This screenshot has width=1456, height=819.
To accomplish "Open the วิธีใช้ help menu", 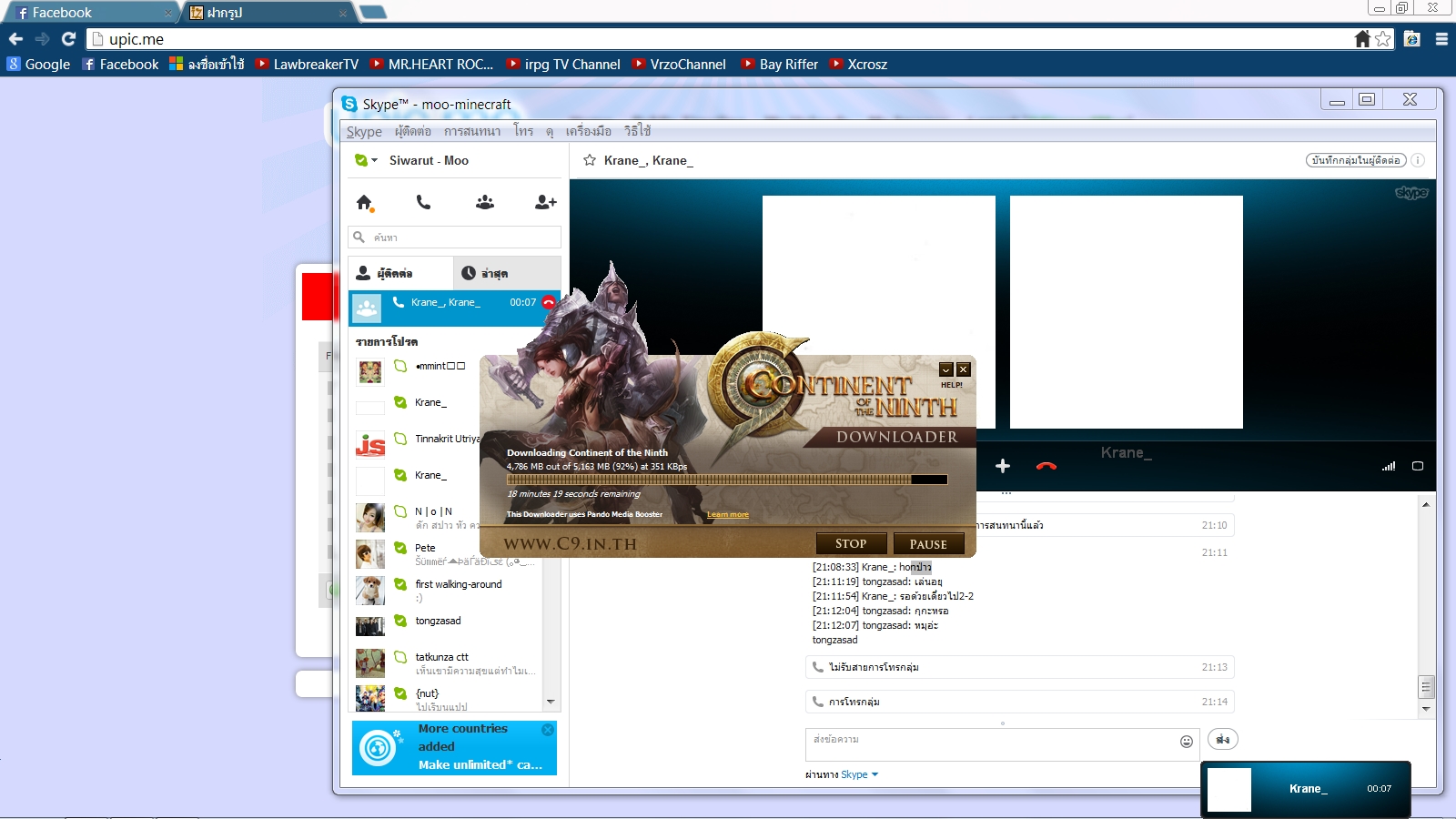I will [638, 131].
